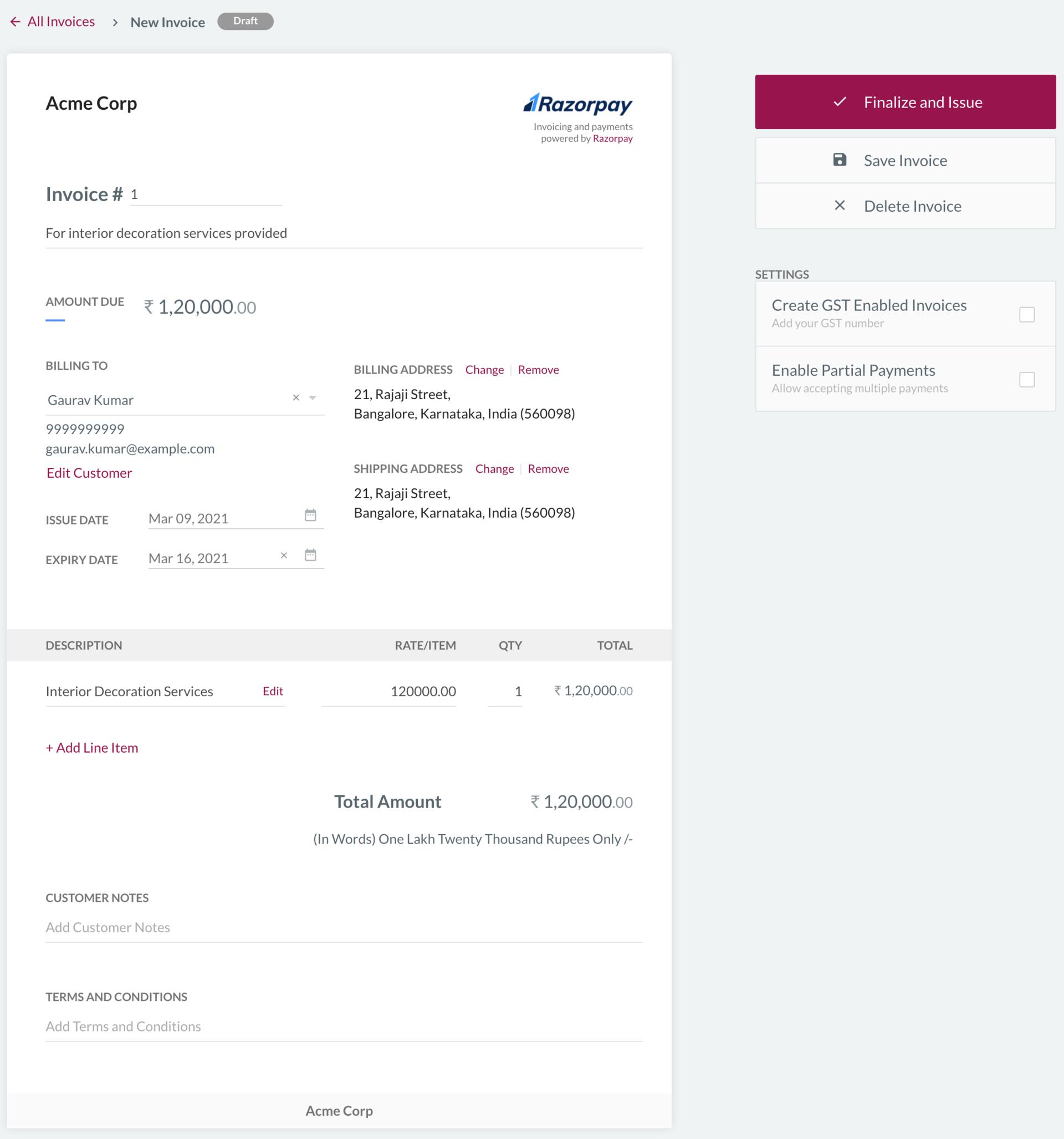Click the QTY column header
This screenshot has width=1064, height=1139.
click(510, 645)
